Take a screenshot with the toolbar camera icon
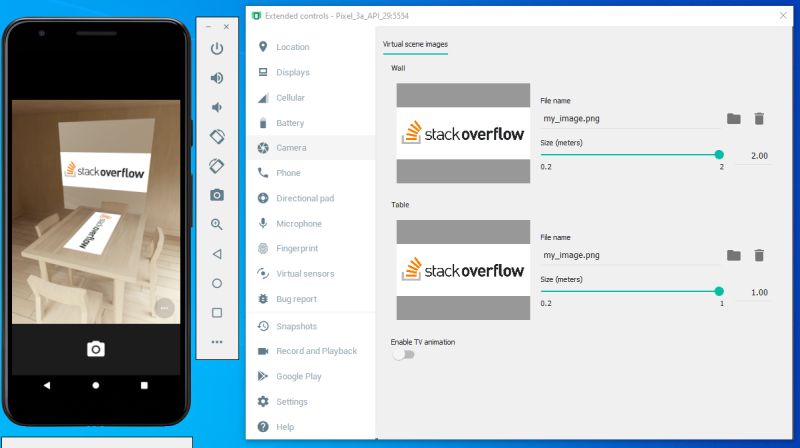 [217, 195]
